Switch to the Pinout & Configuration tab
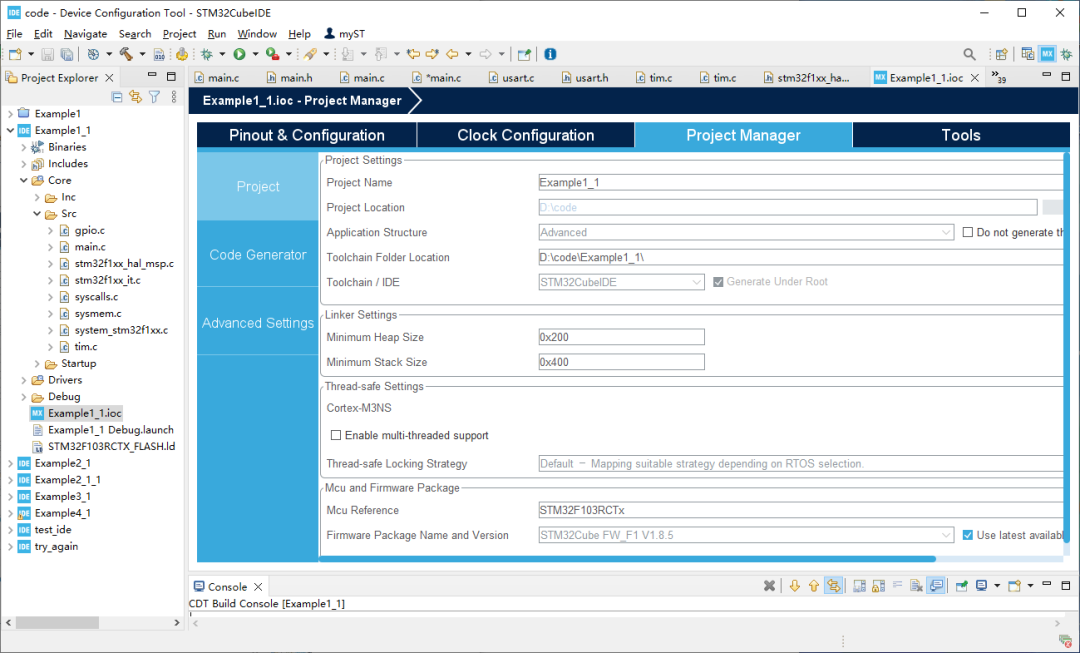Screen dimensions: 1080x653 click(307, 135)
